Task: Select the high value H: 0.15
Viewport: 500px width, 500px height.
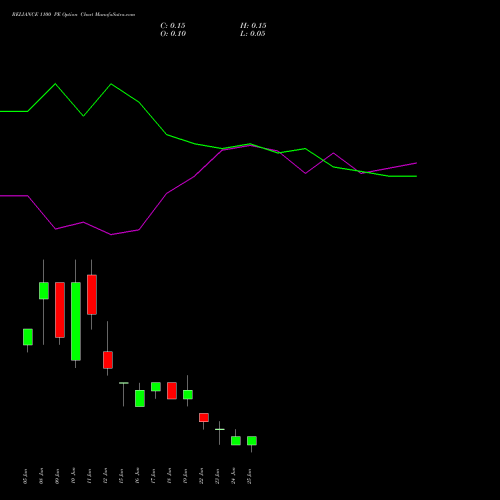Action: [x=253, y=26]
